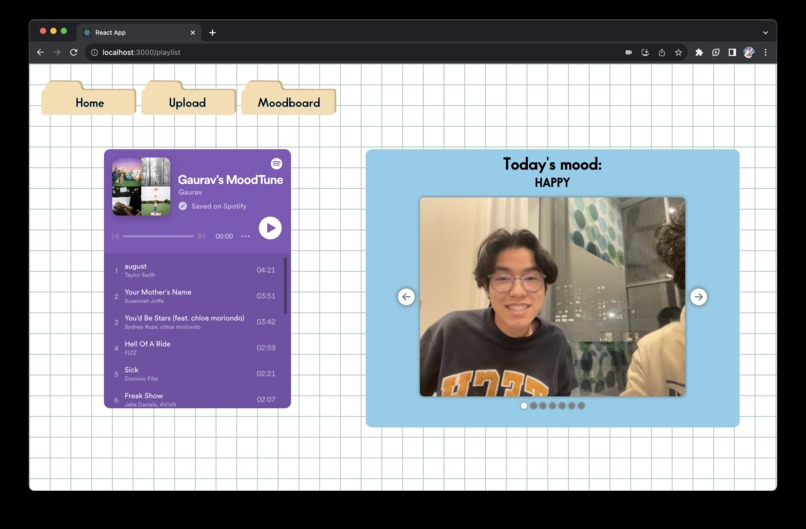Play the track You'd Be Stars
The image size is (806, 529).
[x=195, y=322]
